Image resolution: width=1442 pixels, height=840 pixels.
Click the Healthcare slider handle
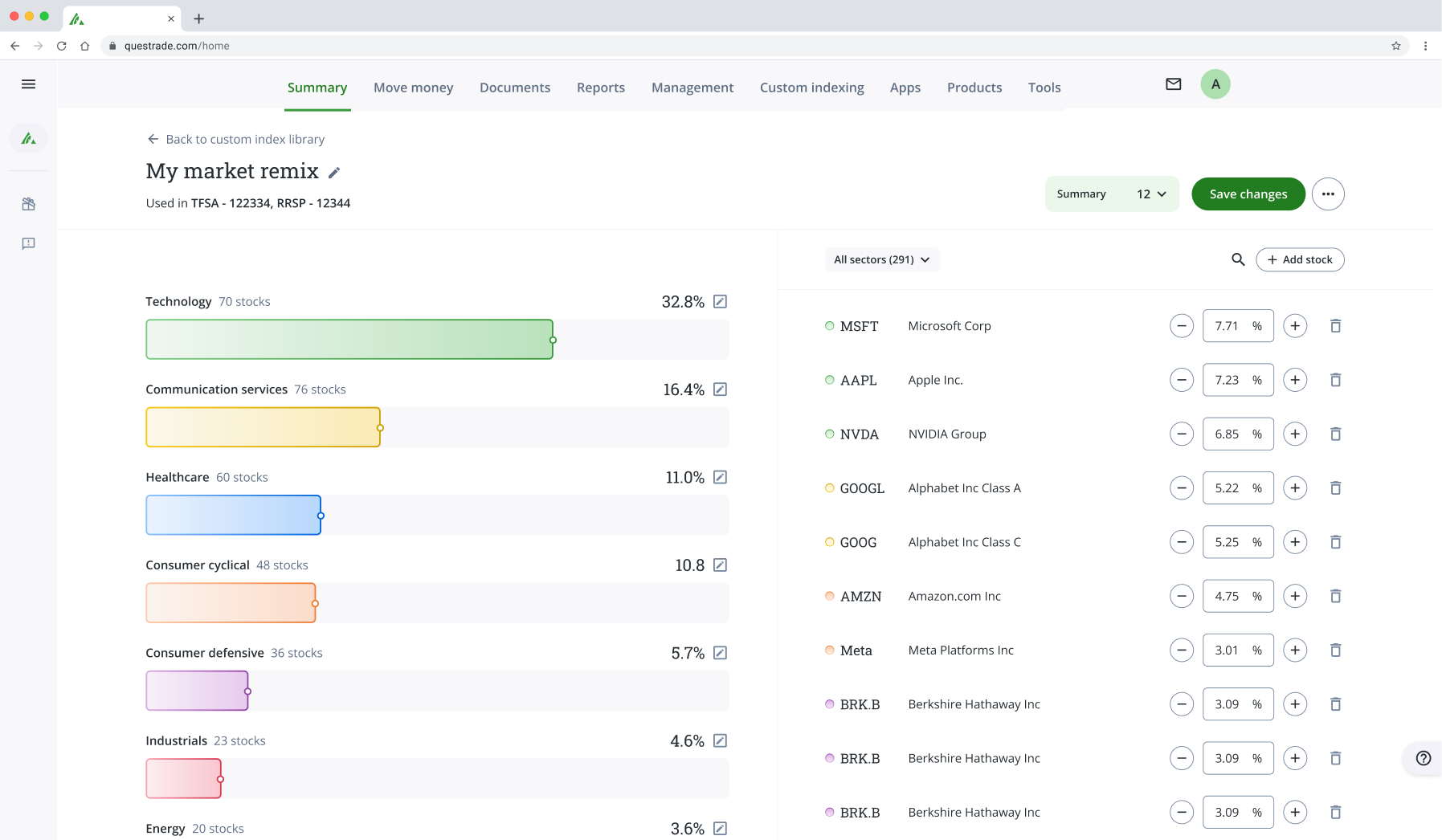(x=321, y=516)
